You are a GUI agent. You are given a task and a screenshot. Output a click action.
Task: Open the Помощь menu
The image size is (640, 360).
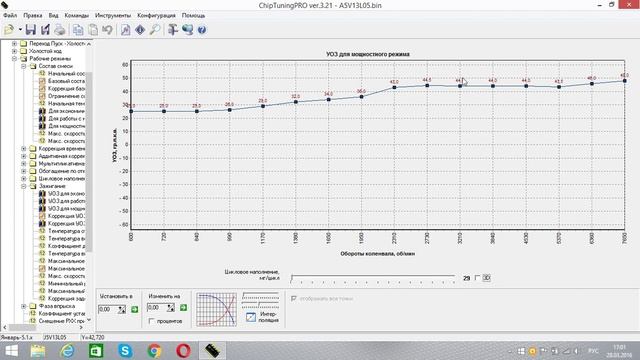(193, 15)
